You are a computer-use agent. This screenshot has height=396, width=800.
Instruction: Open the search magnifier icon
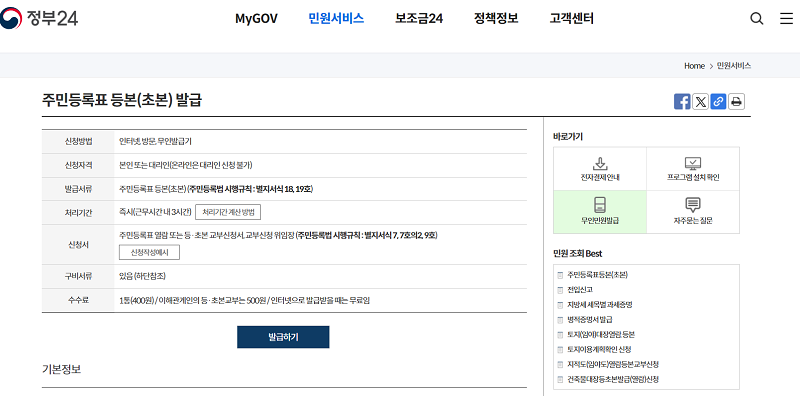[757, 19]
